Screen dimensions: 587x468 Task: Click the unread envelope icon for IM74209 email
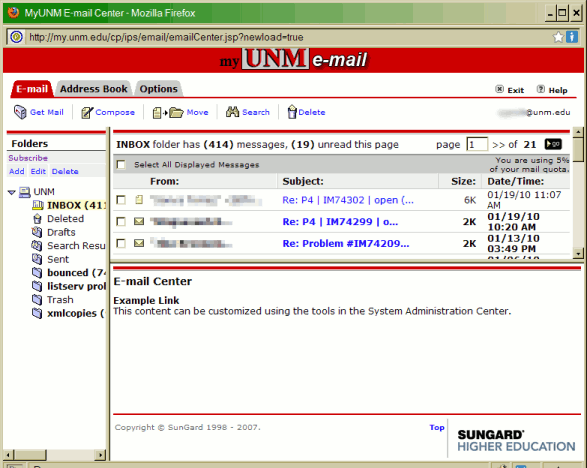click(139, 243)
